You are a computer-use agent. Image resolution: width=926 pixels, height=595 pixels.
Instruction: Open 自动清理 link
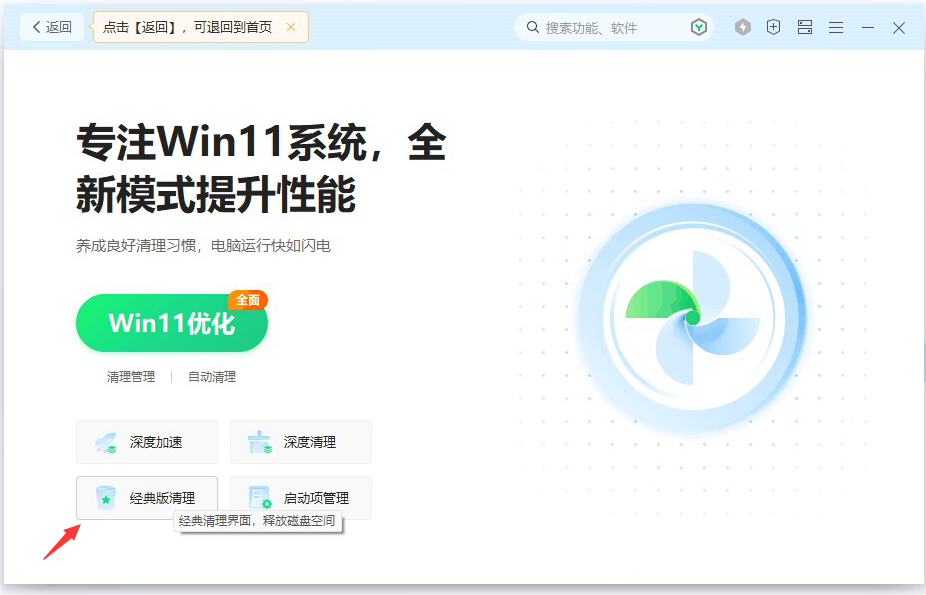(x=212, y=377)
